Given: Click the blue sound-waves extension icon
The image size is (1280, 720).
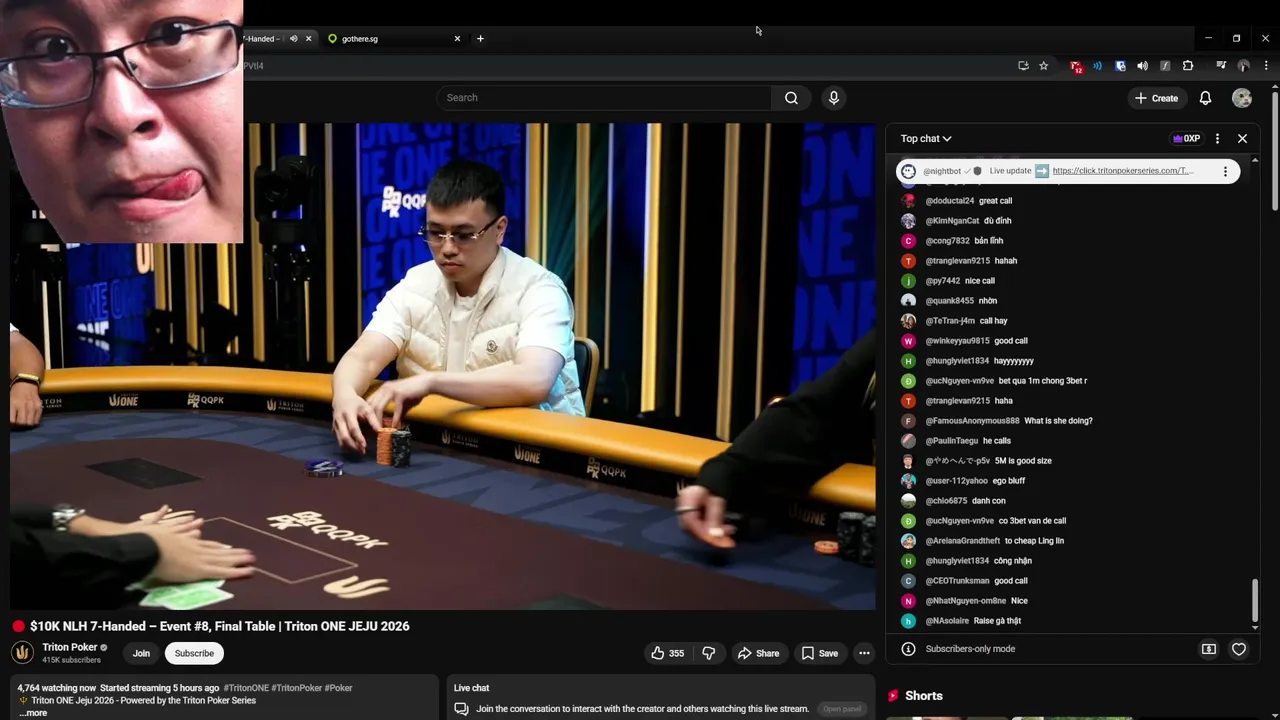Looking at the screenshot, I should coord(1097,66).
